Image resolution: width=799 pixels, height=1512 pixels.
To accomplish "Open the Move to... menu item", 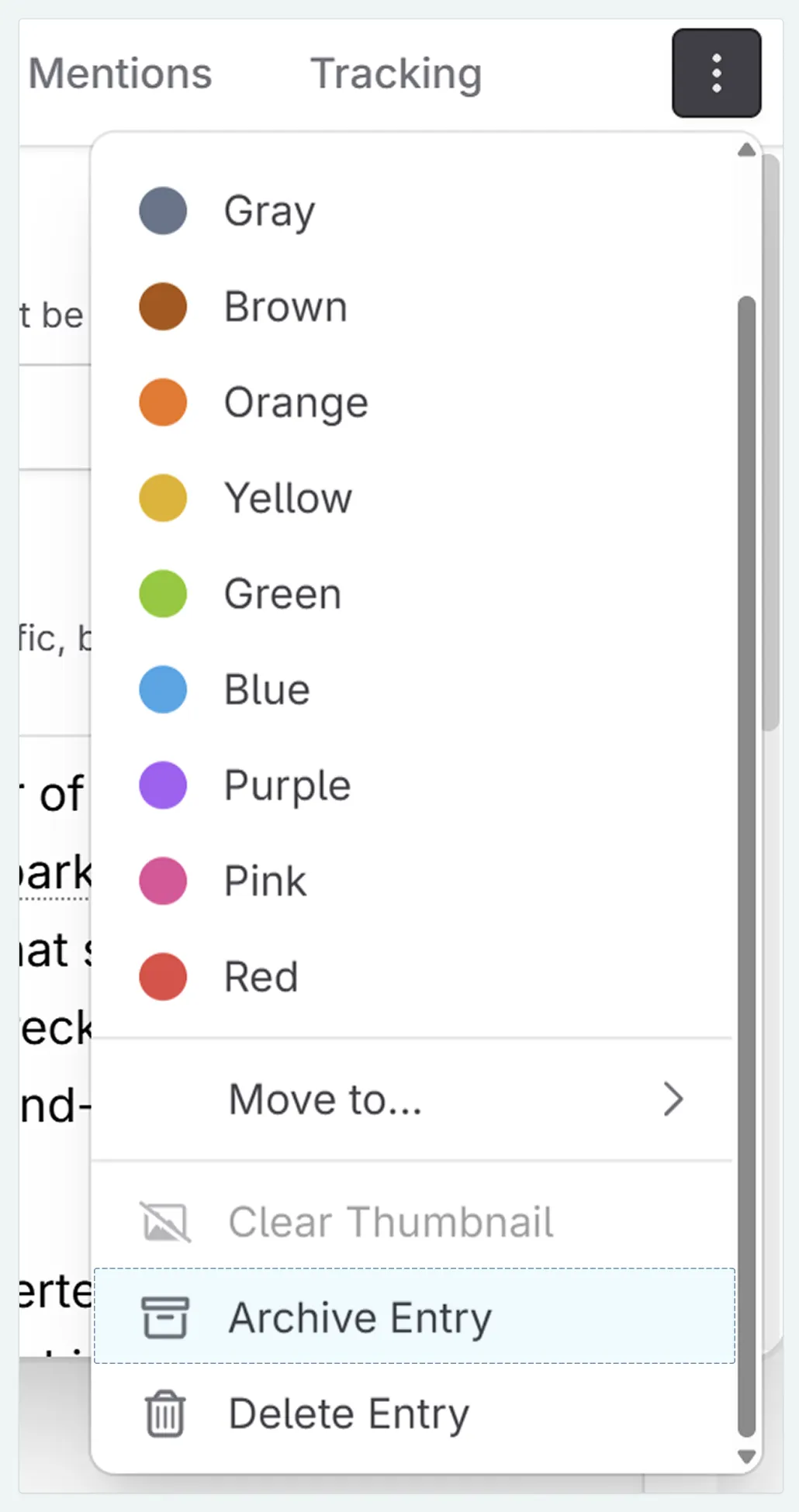I will (x=325, y=1099).
